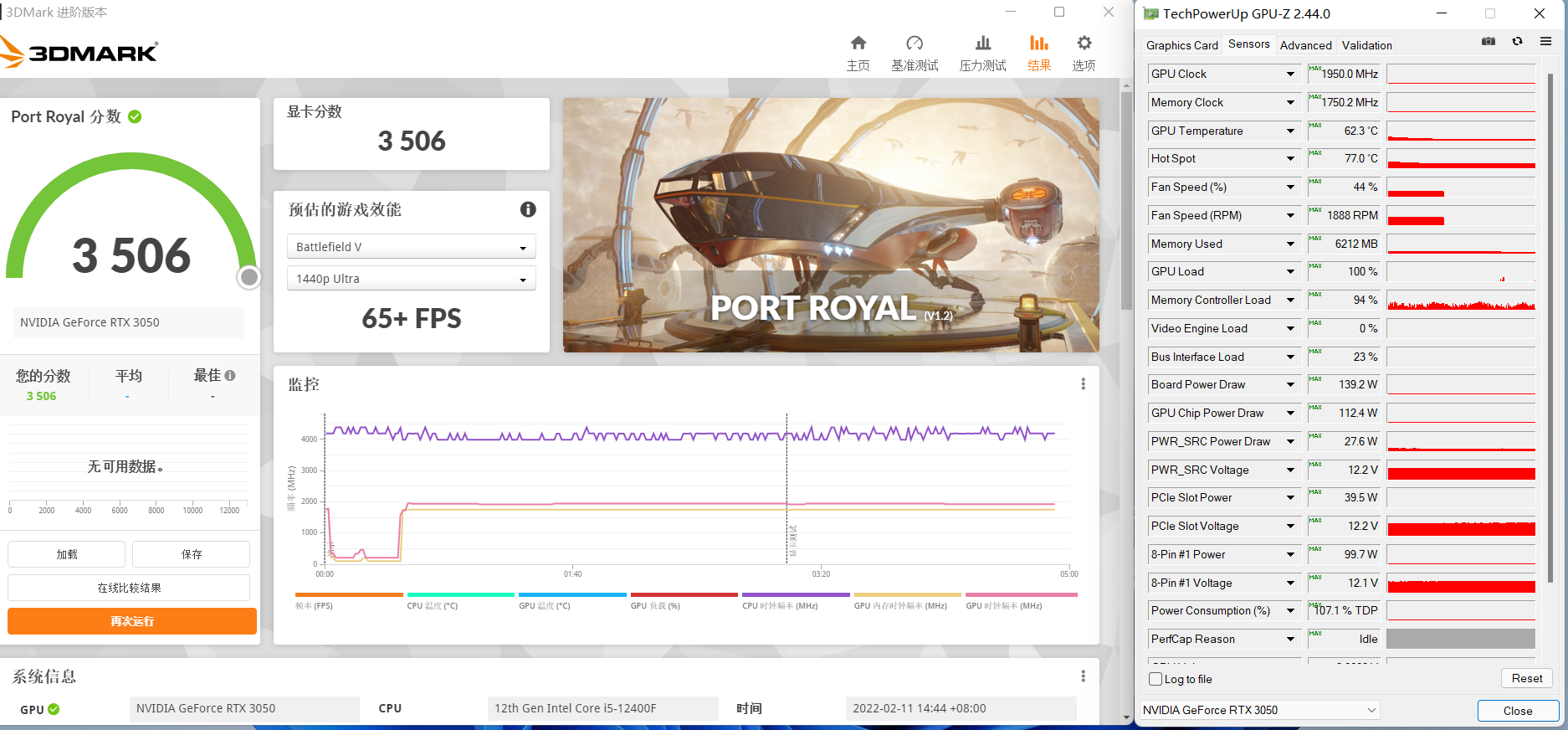Expand the 1440p Ultra resolution dropdown
This screenshot has height=730, width=1568.
pyautogui.click(x=411, y=279)
